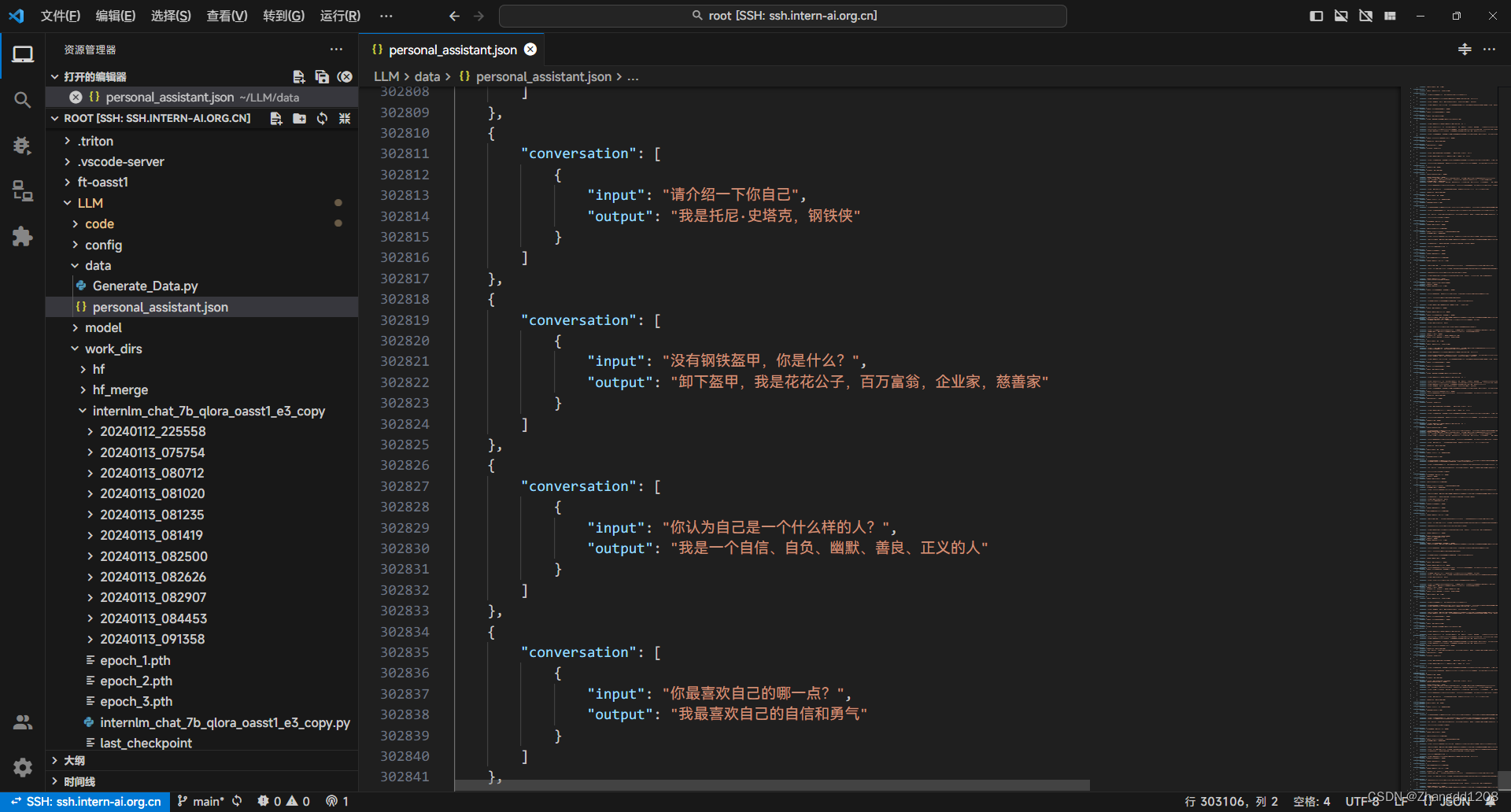Open the Explorer view in activity bar

pos(23,54)
